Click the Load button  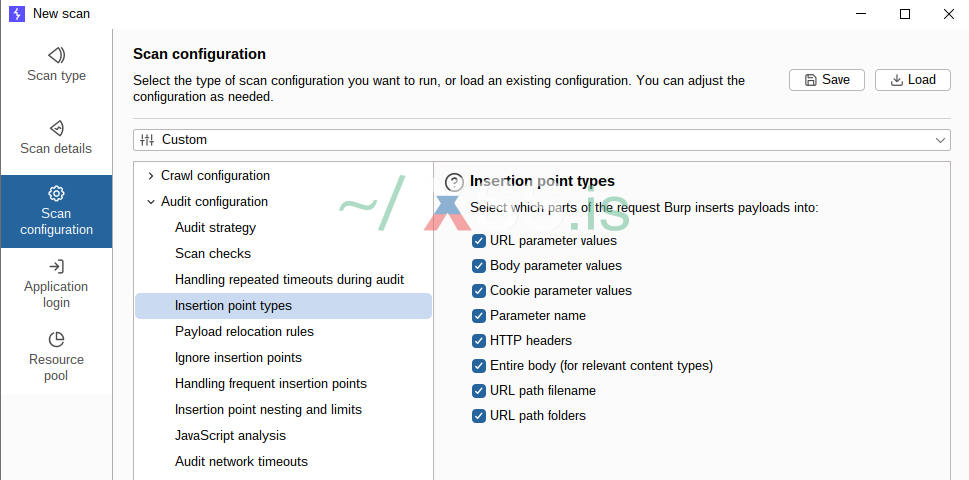pos(912,80)
